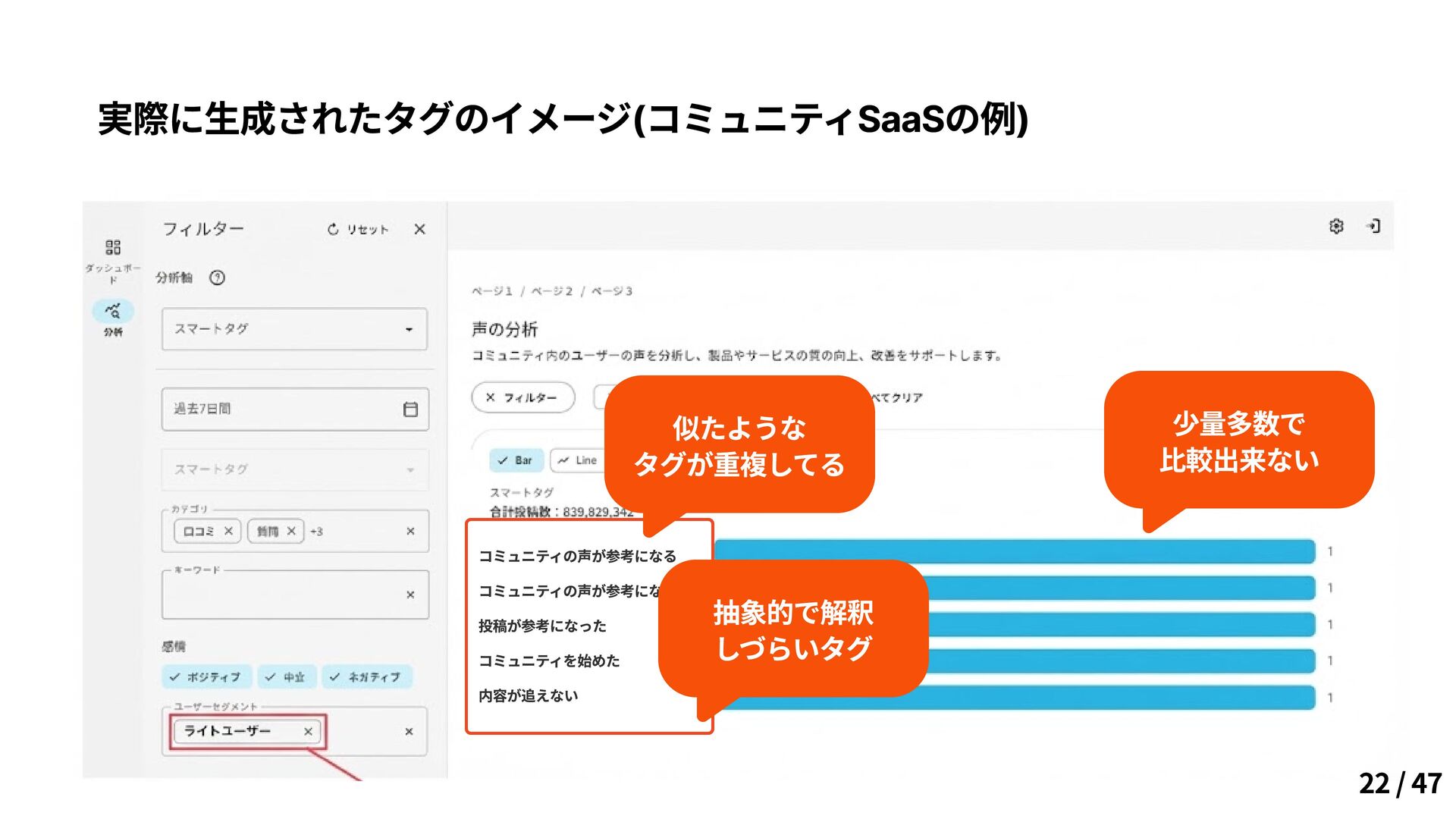Expand the +3 more categories indicator
The width and height of the screenshot is (1456, 819).
316,532
